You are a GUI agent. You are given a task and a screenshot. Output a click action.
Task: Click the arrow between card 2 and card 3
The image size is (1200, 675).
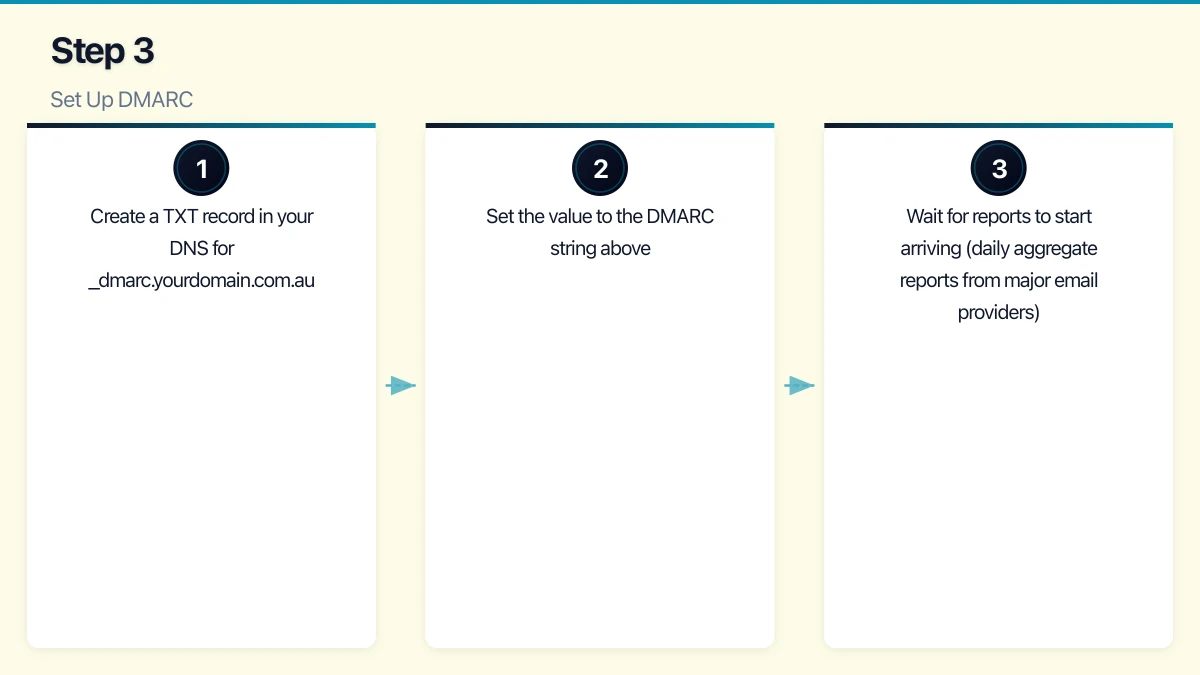pos(801,384)
